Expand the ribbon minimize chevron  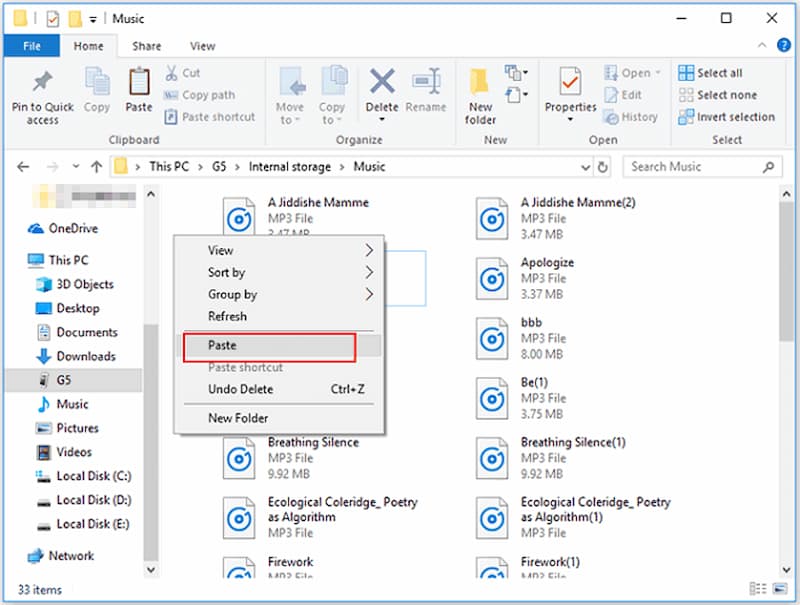762,45
